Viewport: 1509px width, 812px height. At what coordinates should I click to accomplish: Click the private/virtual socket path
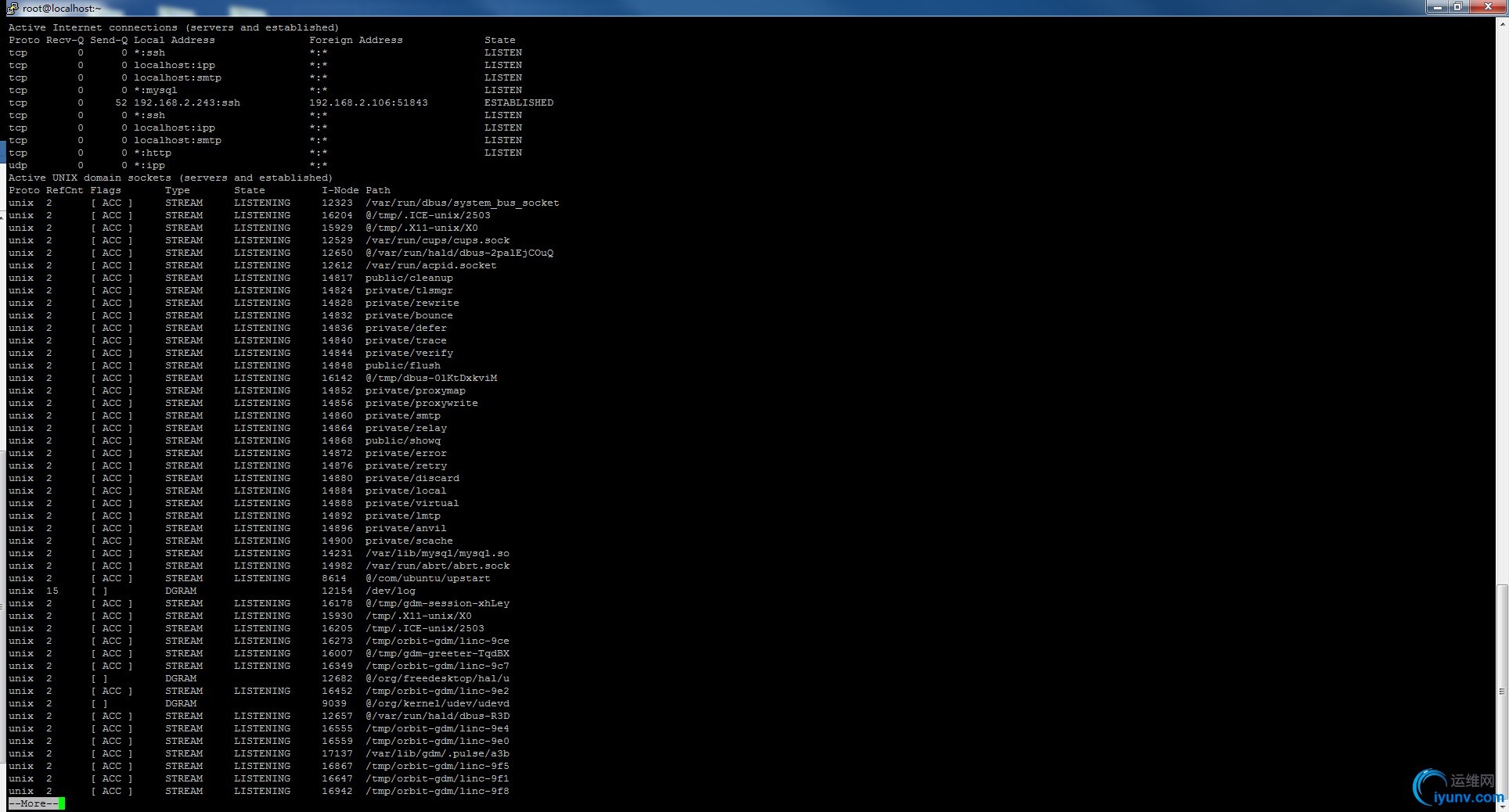tap(412, 503)
